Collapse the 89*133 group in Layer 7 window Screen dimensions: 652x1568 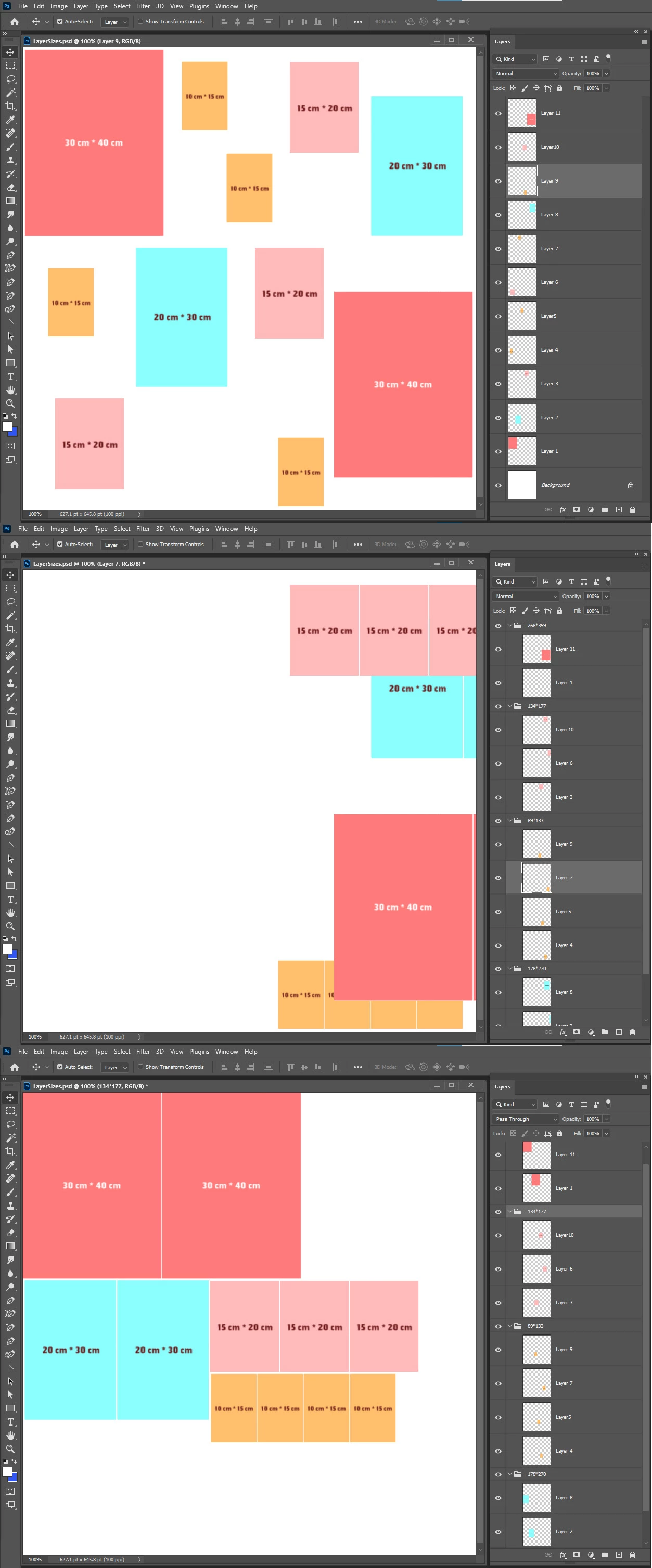(509, 821)
